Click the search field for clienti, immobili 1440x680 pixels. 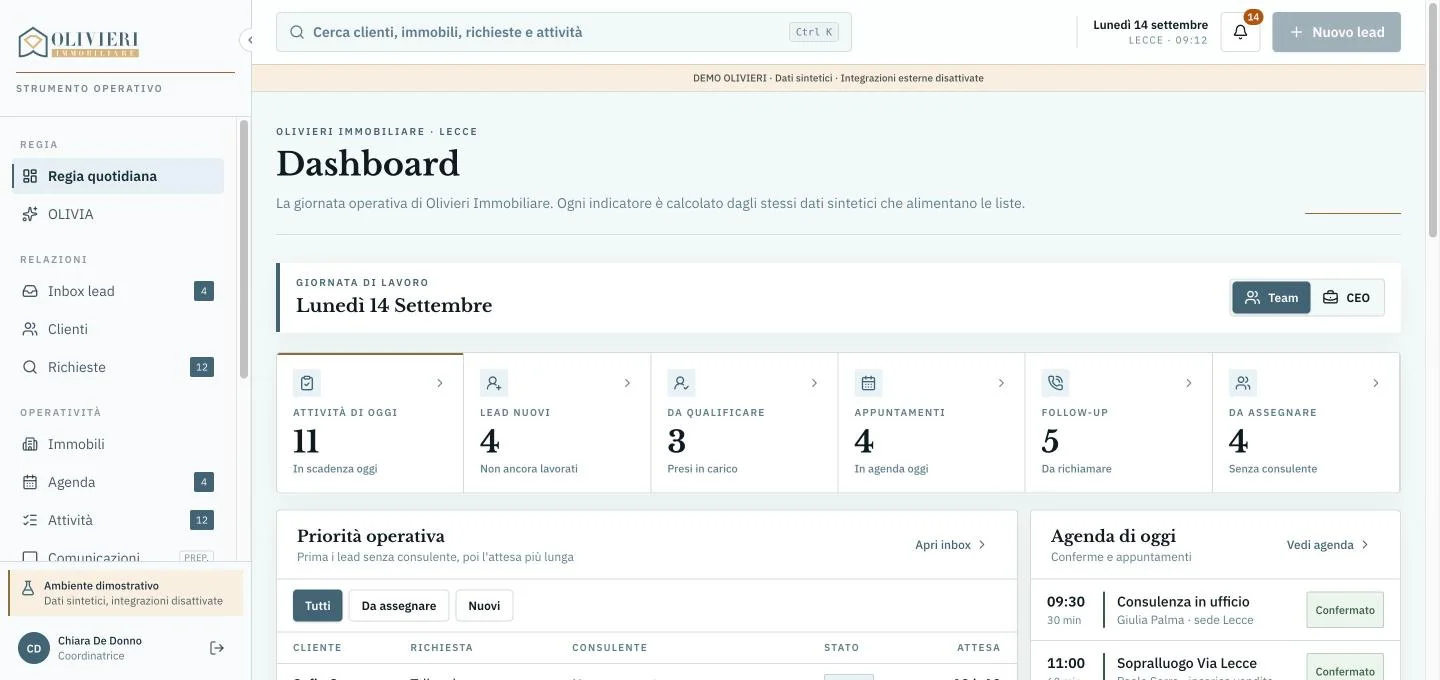(564, 32)
